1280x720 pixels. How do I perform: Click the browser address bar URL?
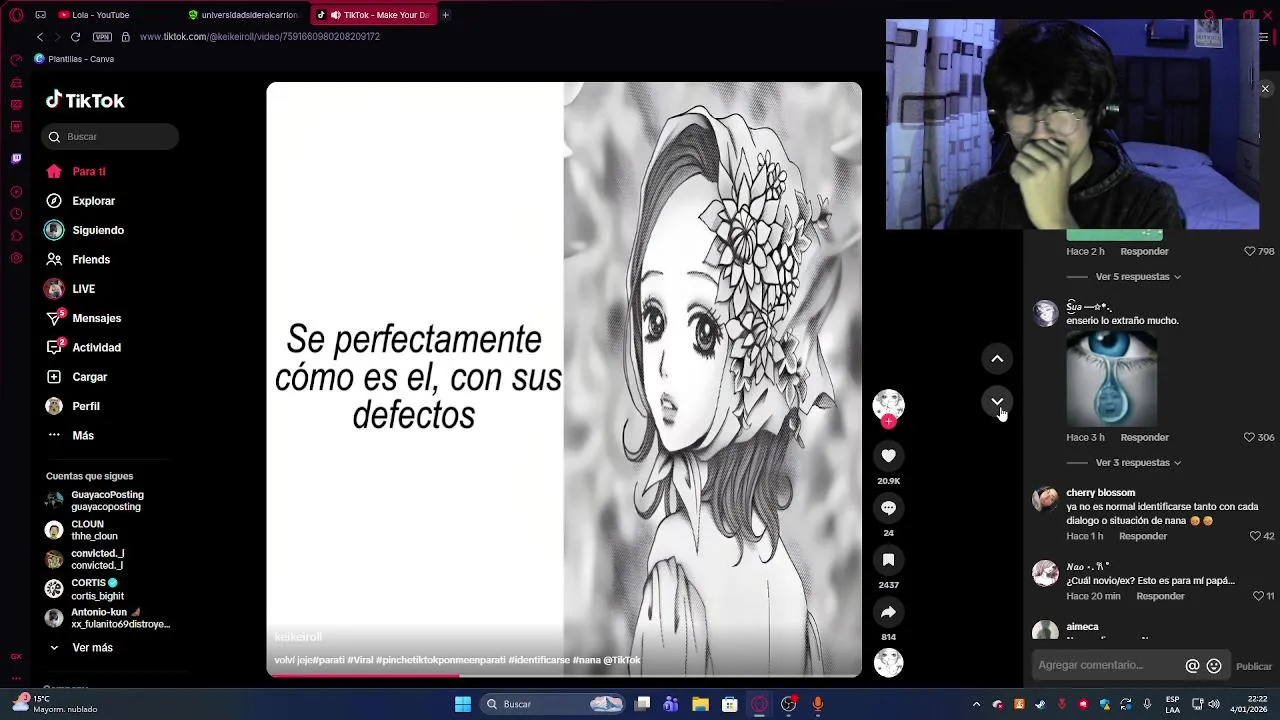[260, 37]
